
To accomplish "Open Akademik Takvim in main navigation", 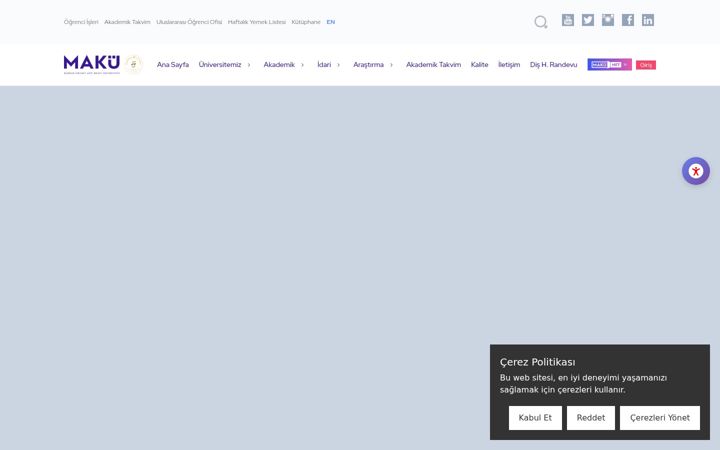I will tap(433, 65).
